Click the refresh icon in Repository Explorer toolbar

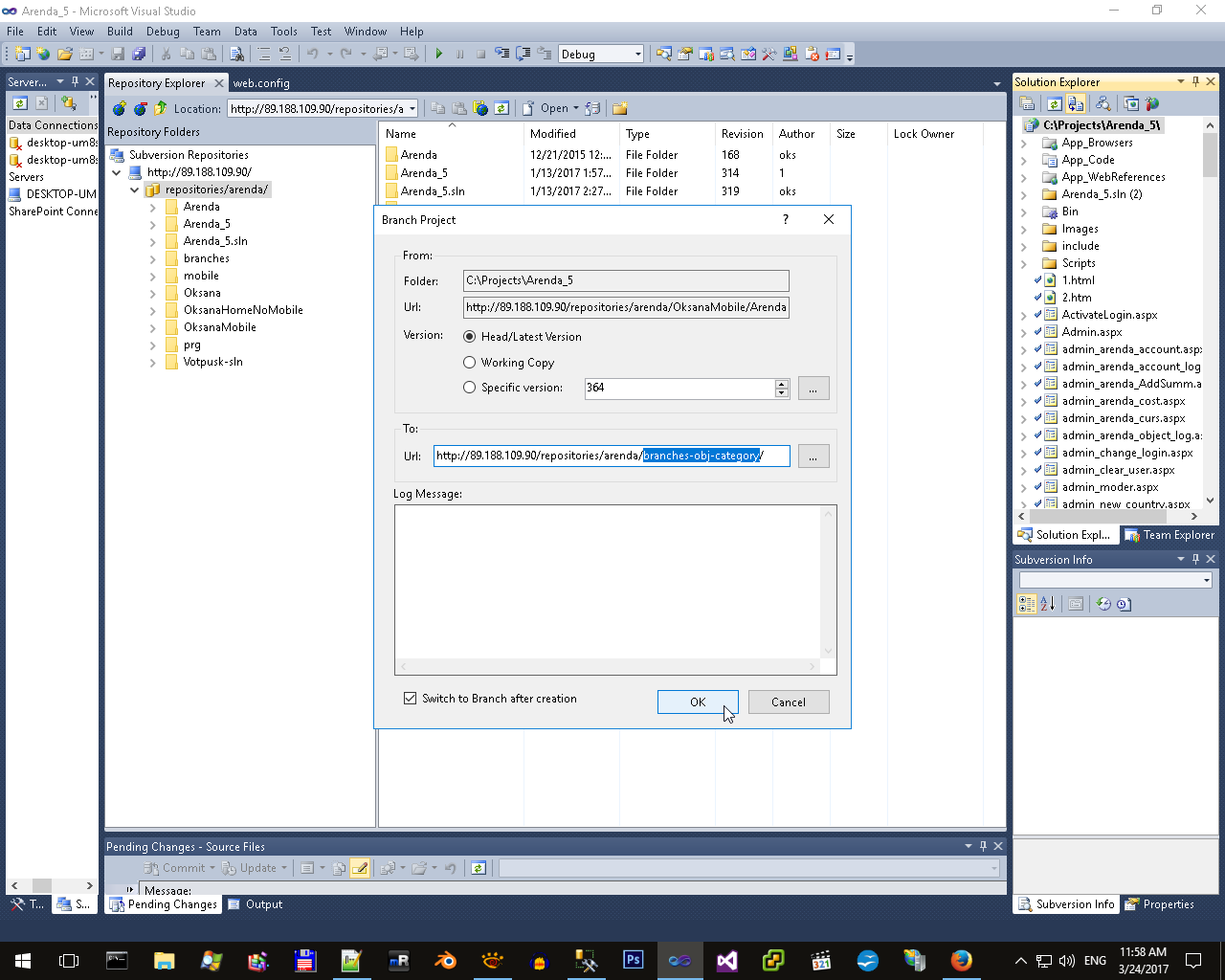tap(501, 108)
